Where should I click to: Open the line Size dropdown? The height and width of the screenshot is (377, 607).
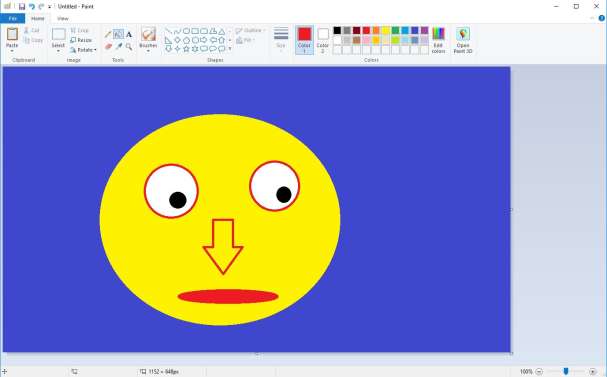(281, 40)
